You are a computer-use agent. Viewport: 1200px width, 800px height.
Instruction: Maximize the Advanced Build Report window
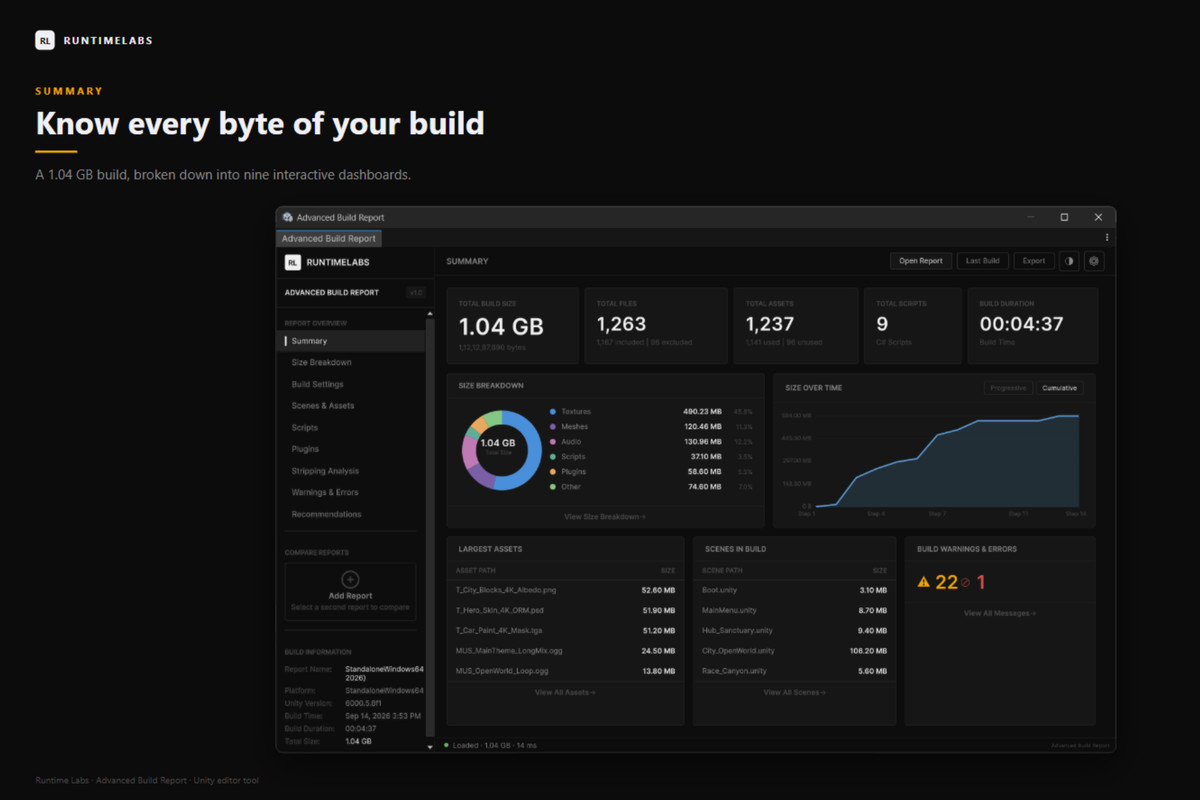1064,217
